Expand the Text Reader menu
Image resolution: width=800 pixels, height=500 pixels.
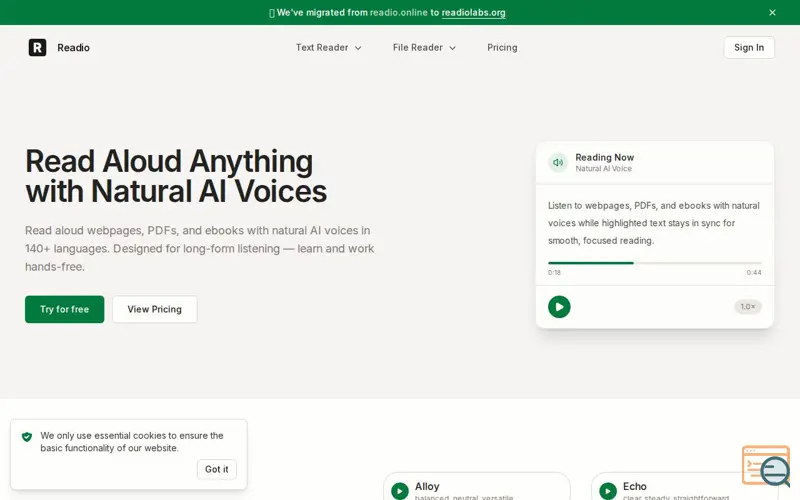click(x=329, y=47)
